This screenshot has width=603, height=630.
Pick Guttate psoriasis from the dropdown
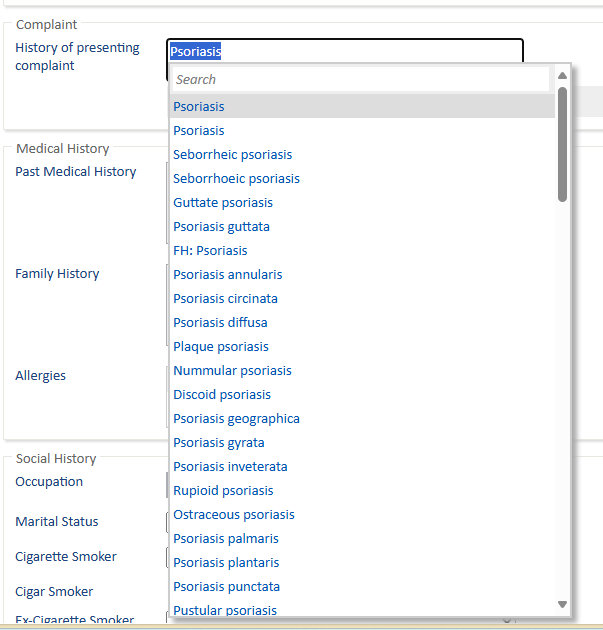(x=222, y=203)
